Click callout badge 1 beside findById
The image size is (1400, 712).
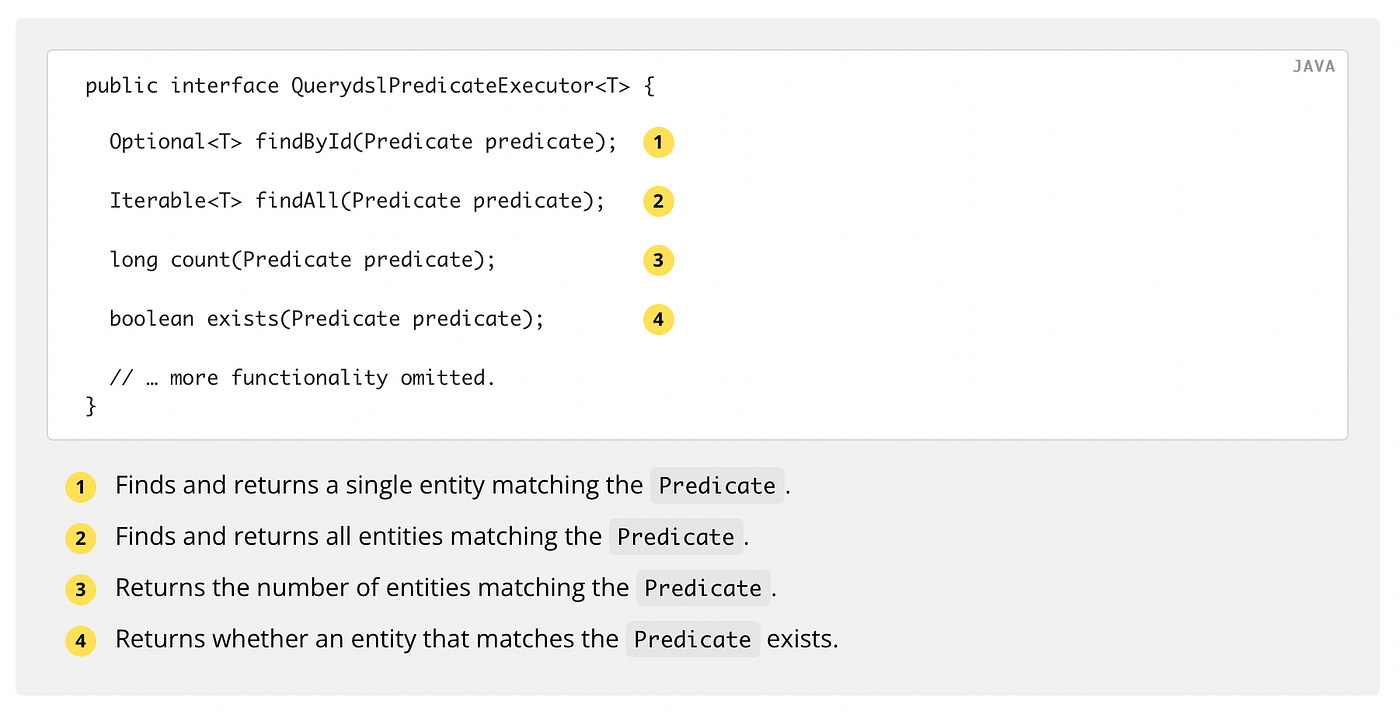pos(658,142)
